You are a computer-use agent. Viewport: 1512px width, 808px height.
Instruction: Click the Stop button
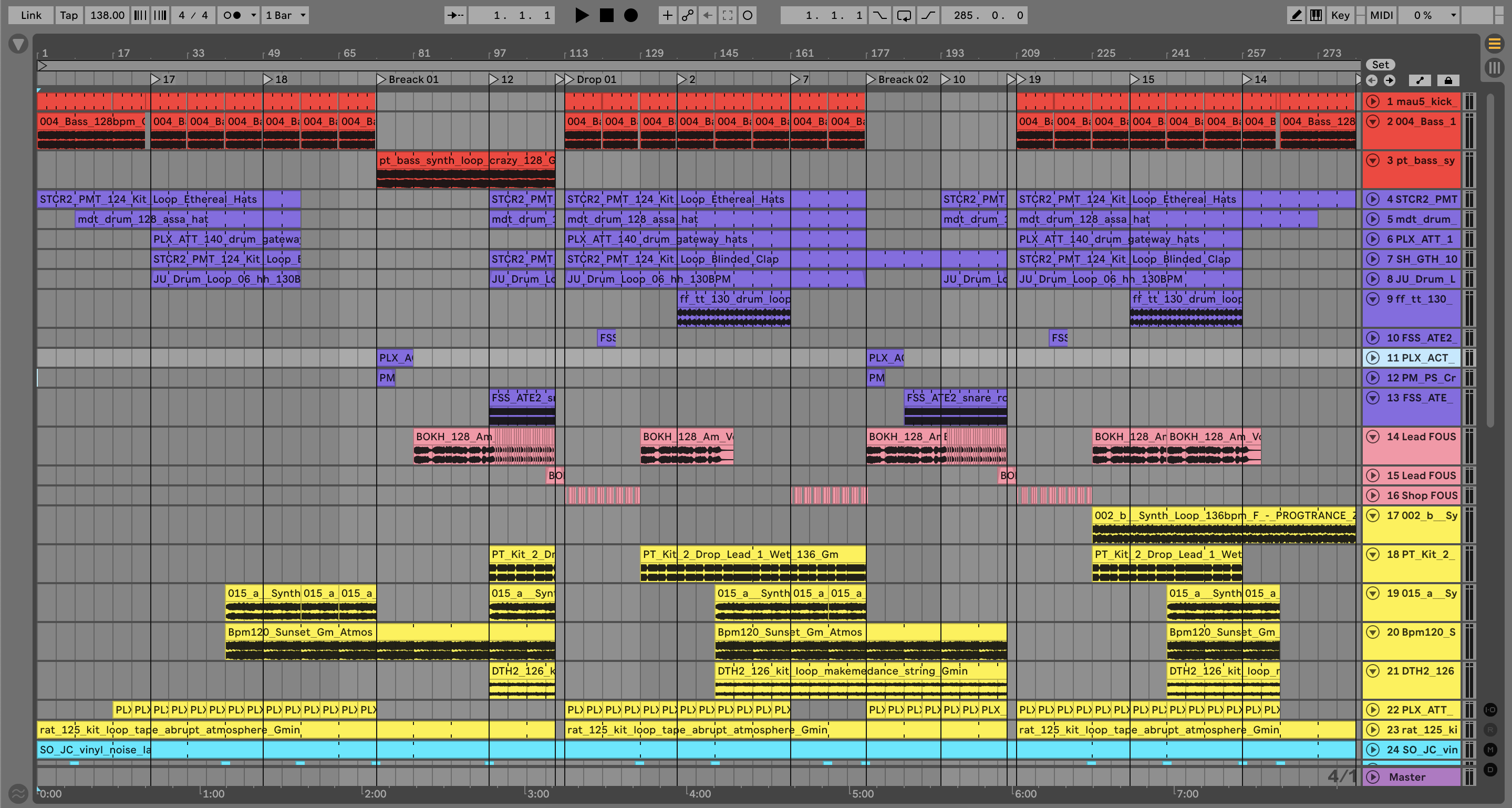pyautogui.click(x=606, y=15)
